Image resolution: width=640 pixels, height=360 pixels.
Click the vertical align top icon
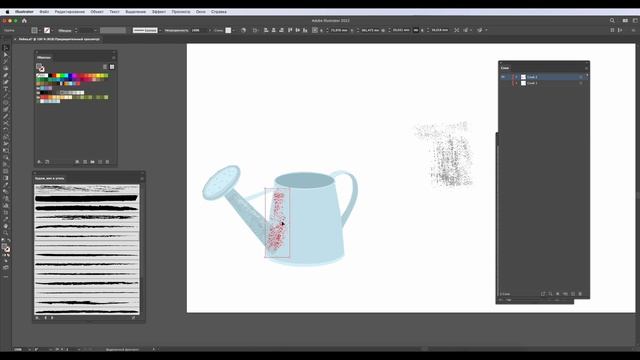pyautogui.click(x=290, y=30)
